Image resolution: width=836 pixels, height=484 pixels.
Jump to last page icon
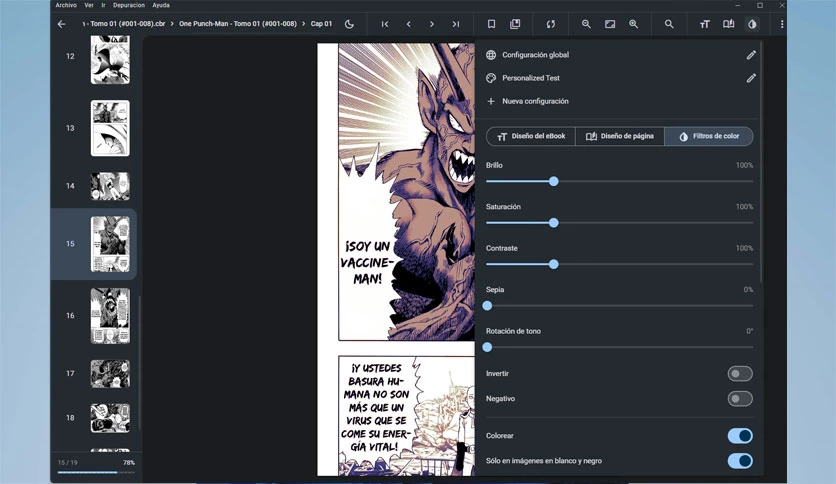tap(456, 24)
